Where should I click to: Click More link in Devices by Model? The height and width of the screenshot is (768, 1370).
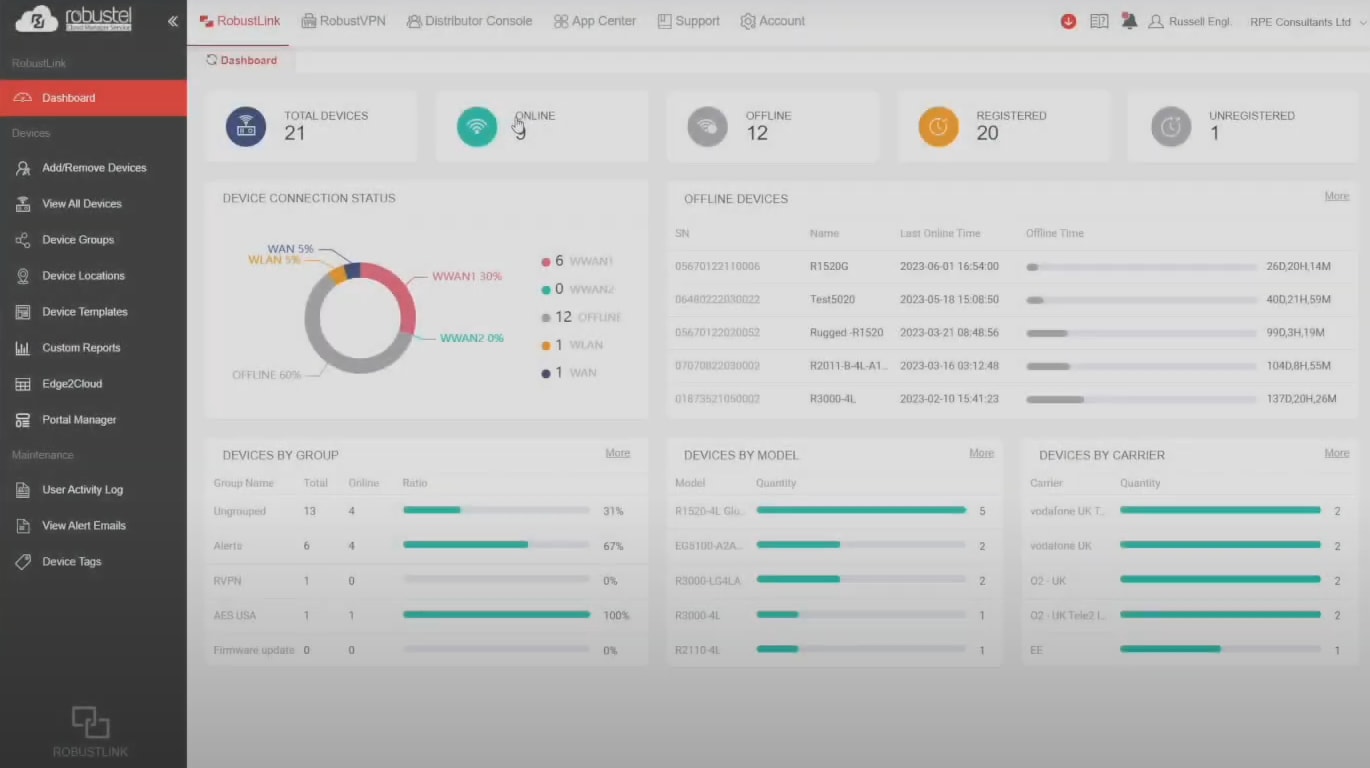pos(982,453)
